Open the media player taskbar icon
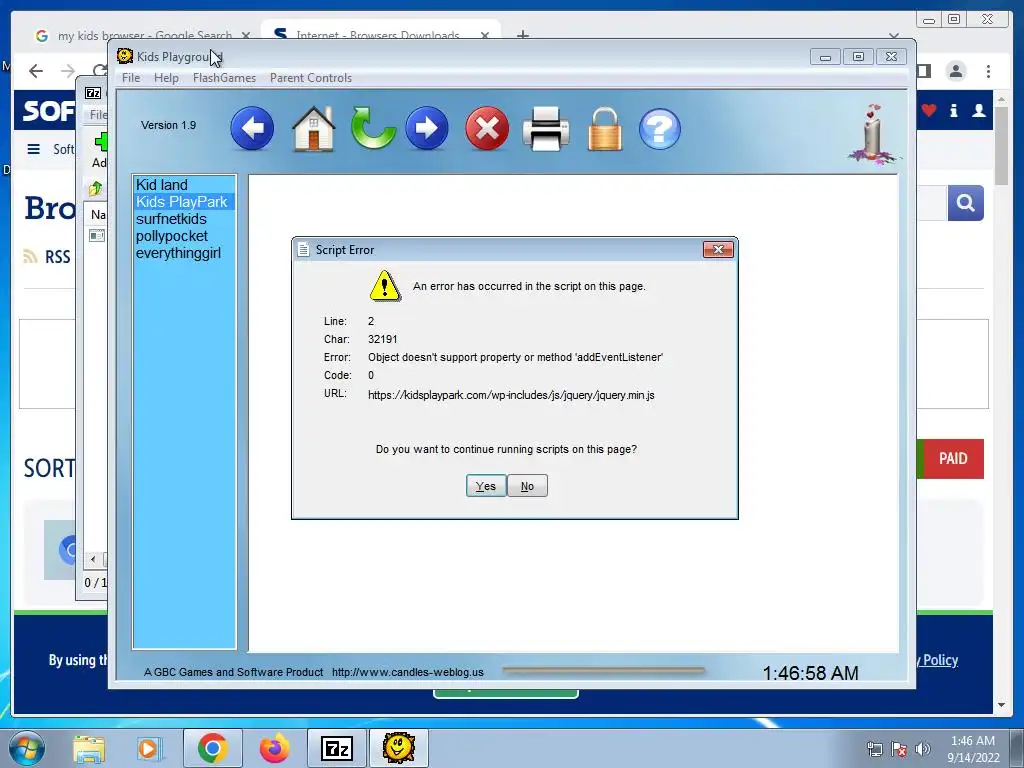This screenshot has width=1024, height=768. tap(149, 749)
